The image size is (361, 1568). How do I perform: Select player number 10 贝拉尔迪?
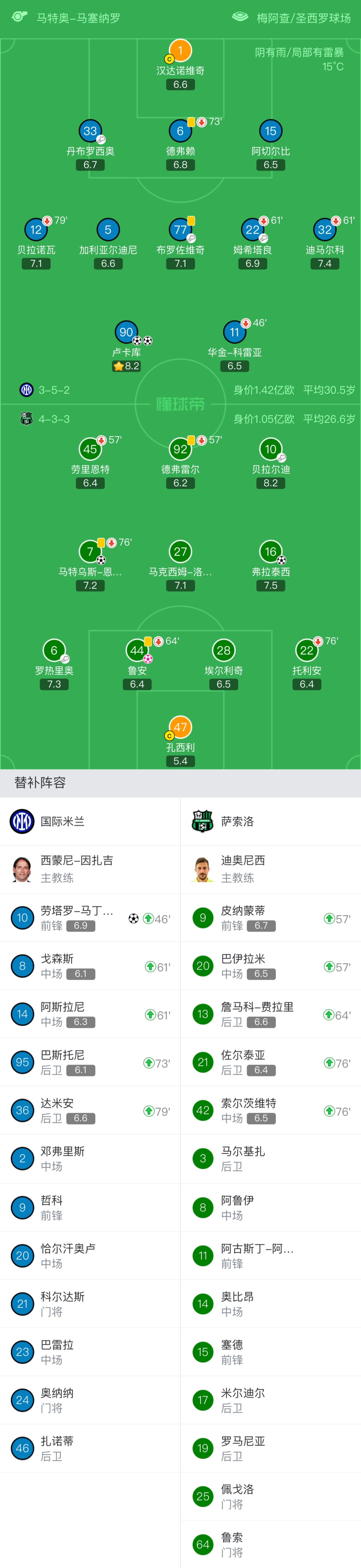point(271,449)
